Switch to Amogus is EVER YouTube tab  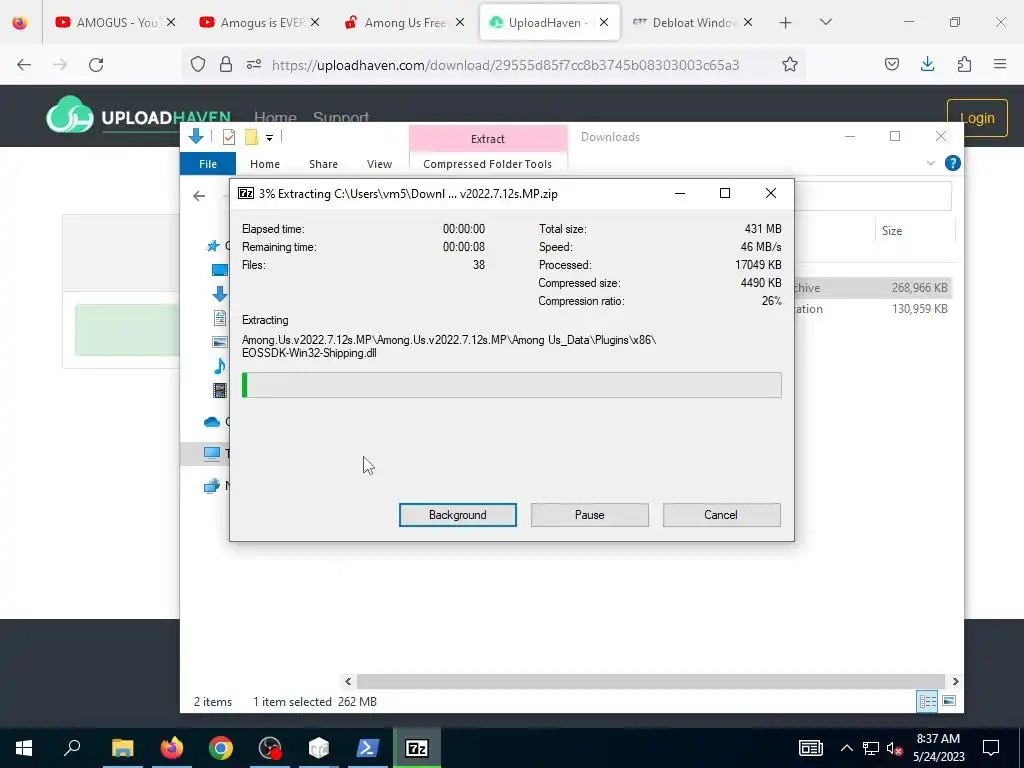click(x=260, y=22)
